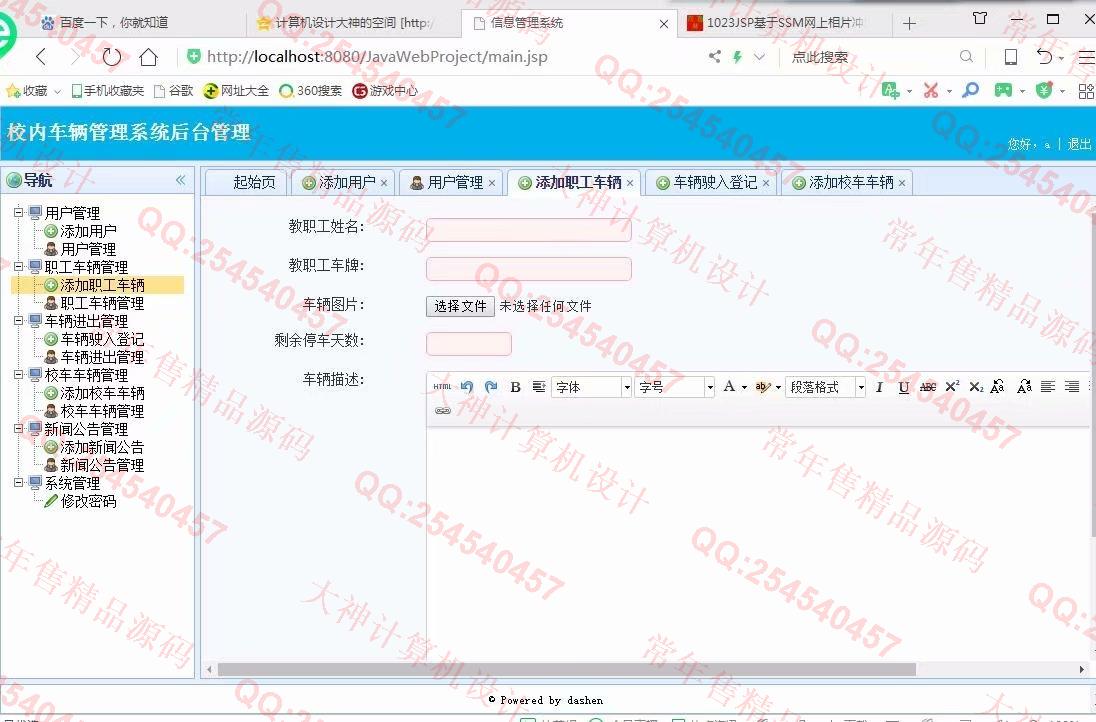This screenshot has width=1096, height=722.
Task: Open 修改密码 in navigation tree
Action: pyautogui.click(x=88, y=501)
